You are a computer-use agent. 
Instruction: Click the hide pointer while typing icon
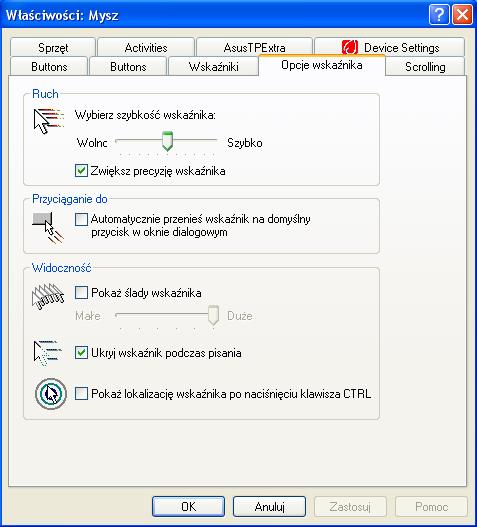click(x=48, y=354)
